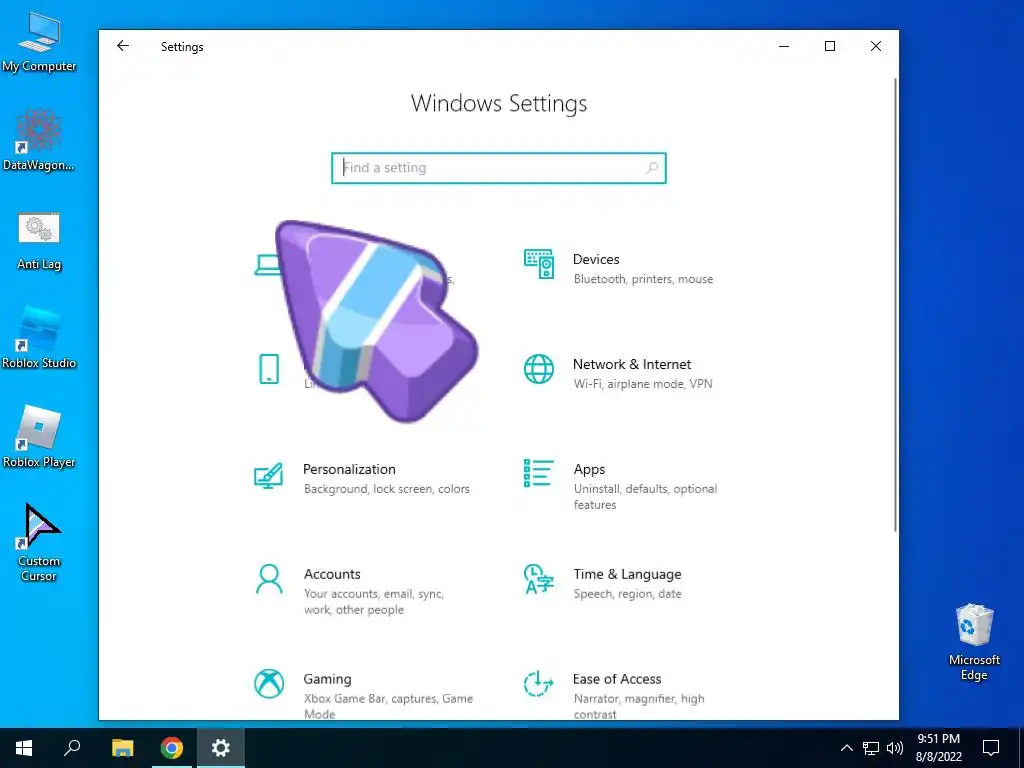Viewport: 1024px width, 768px height.
Task: Close the Settings window
Action: click(x=876, y=46)
